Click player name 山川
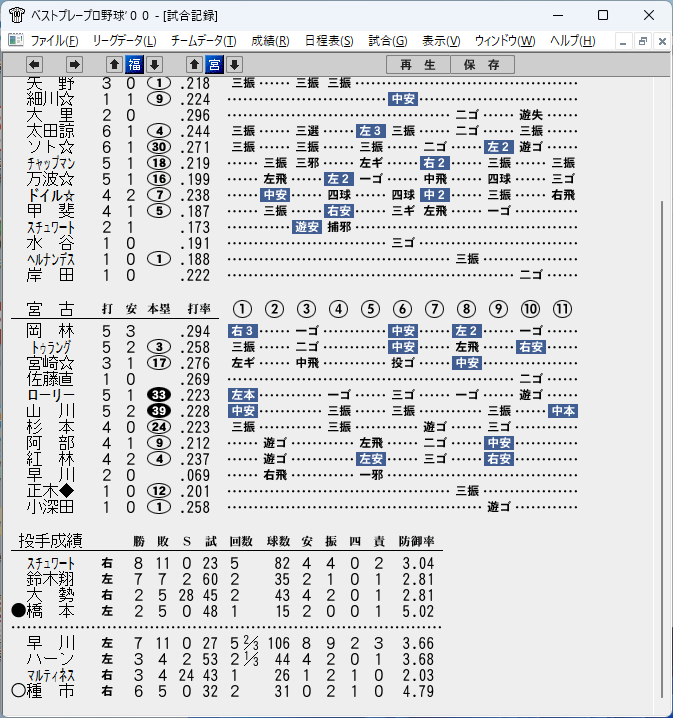 [50, 411]
